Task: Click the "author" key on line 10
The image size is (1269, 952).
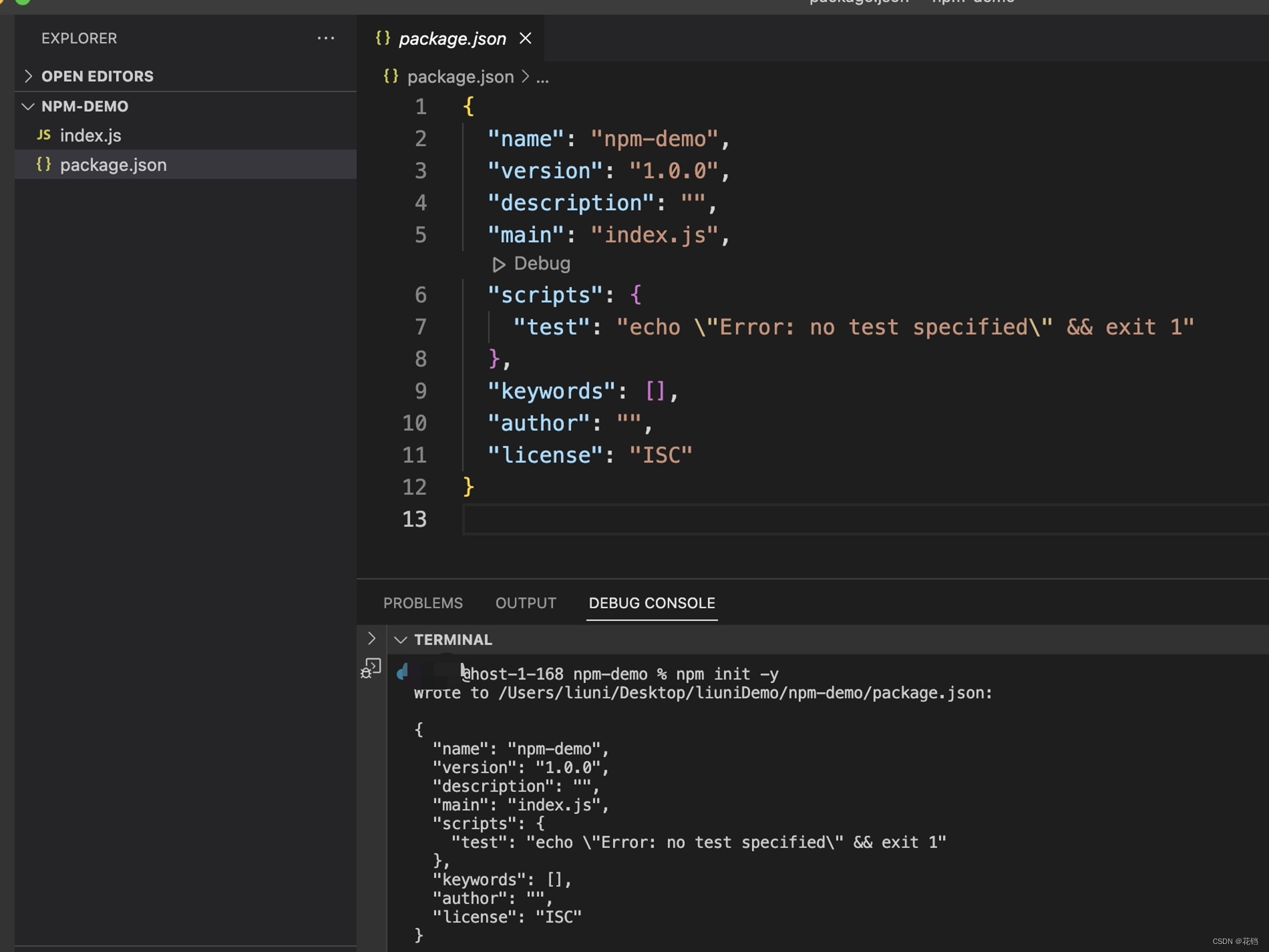Action: tap(539, 423)
